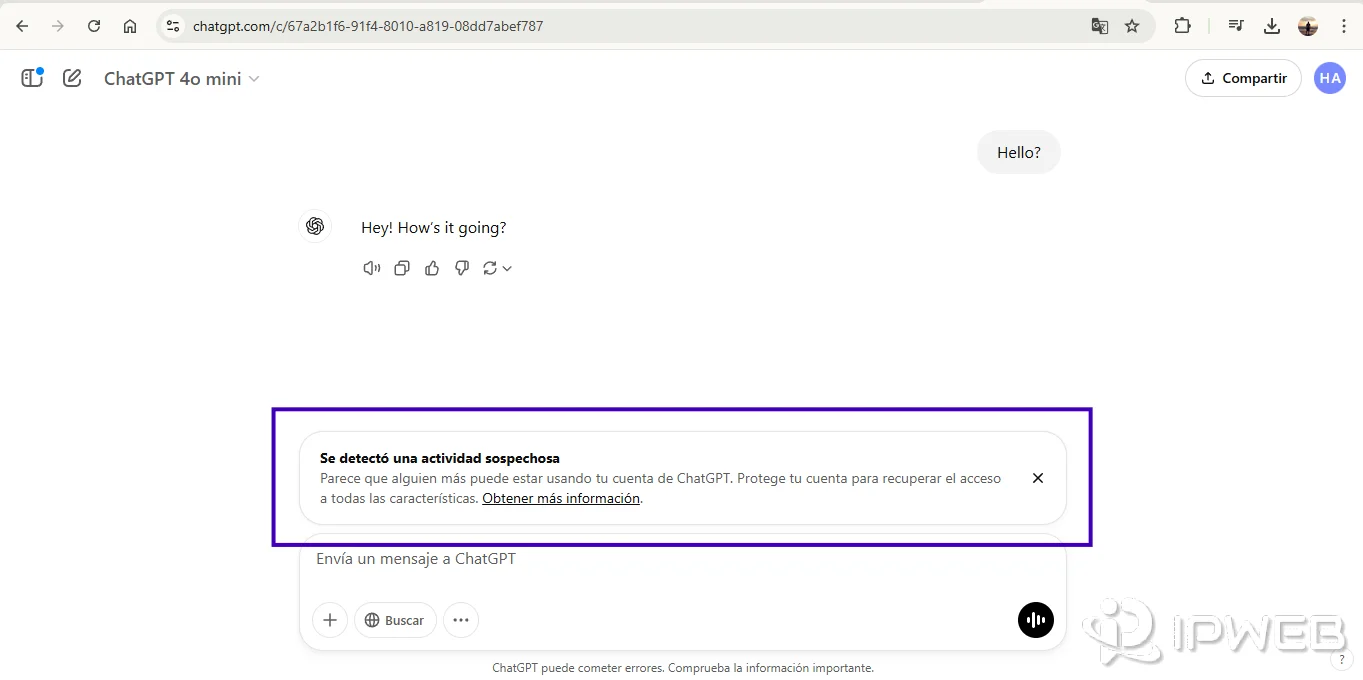Attach a file with the plus button
Screen dimensions: 1363x680
(x=330, y=620)
